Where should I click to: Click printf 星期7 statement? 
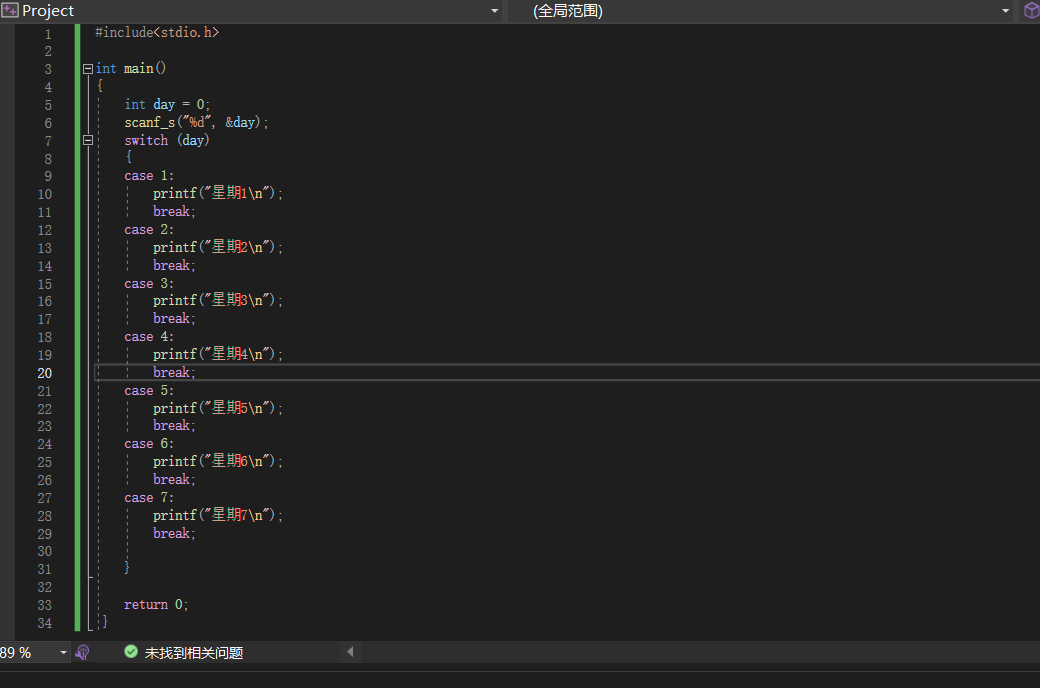point(218,515)
